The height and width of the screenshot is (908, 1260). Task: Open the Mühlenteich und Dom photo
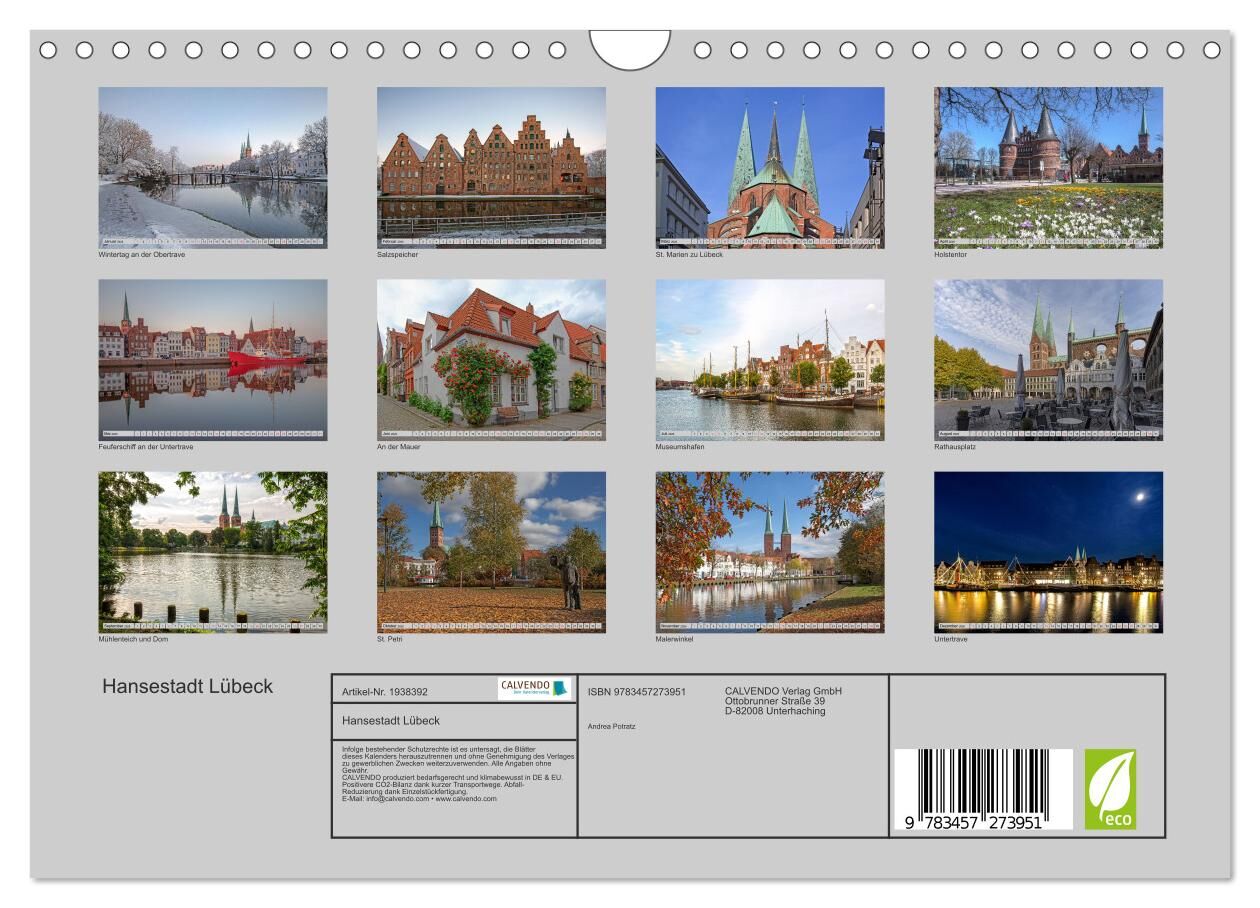[212, 552]
